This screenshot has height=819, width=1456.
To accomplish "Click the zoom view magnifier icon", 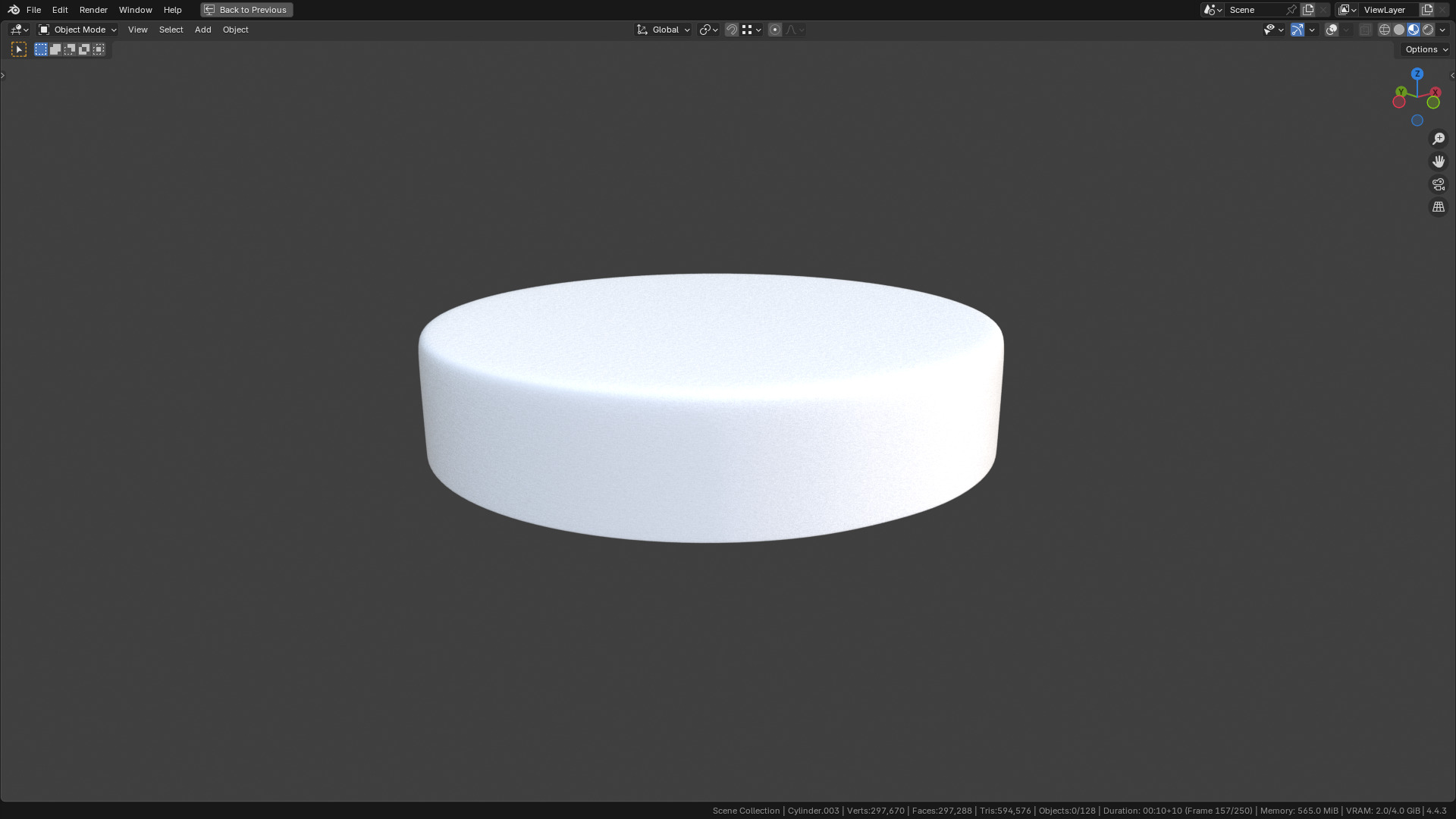I will tap(1439, 139).
